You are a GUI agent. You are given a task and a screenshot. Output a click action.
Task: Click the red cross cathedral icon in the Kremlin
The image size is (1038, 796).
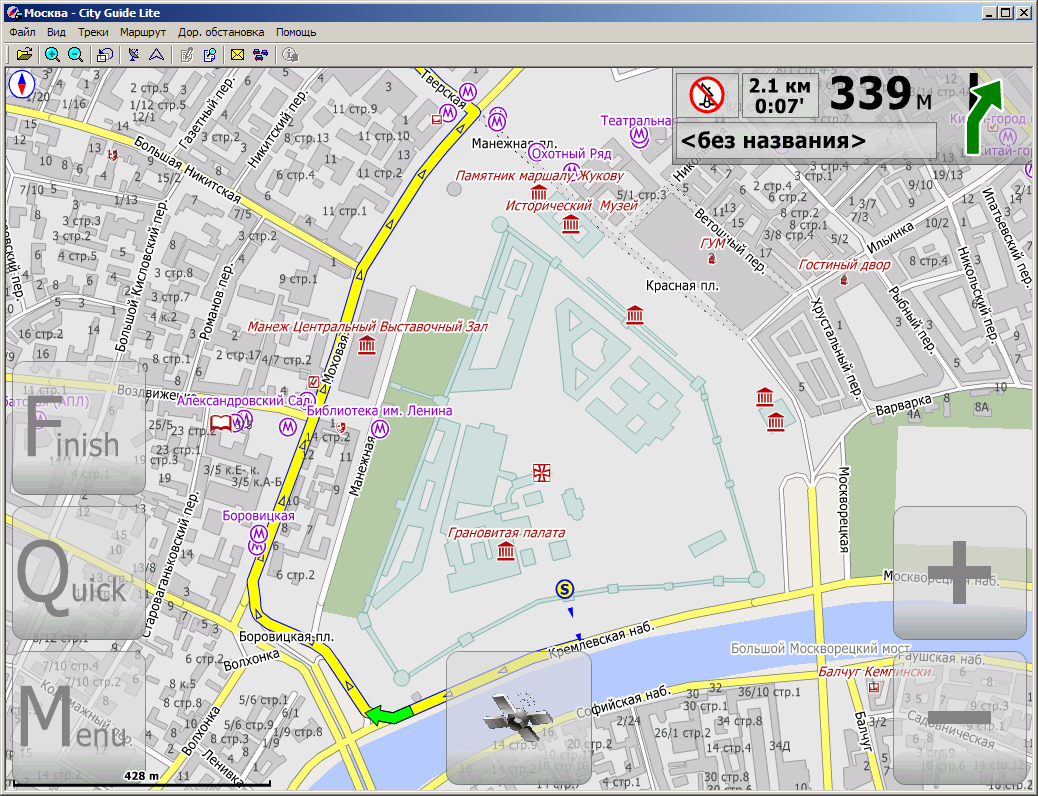tap(542, 473)
